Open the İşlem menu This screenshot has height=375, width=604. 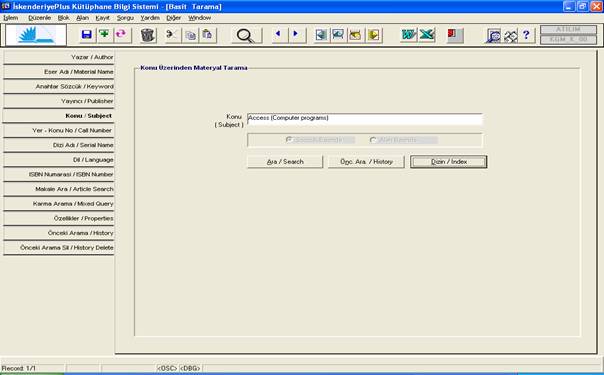(11, 18)
